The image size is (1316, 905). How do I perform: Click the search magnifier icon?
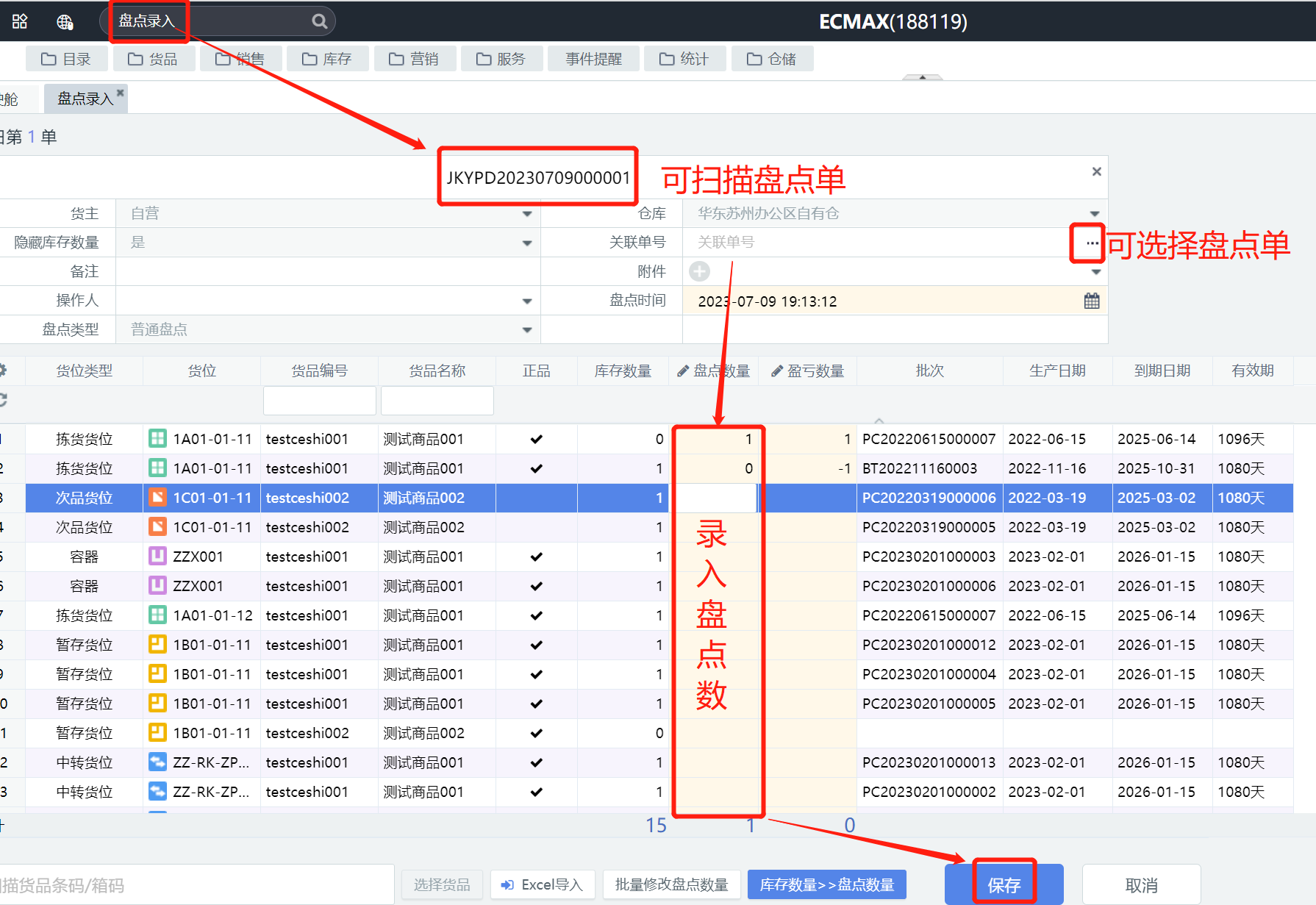(319, 21)
